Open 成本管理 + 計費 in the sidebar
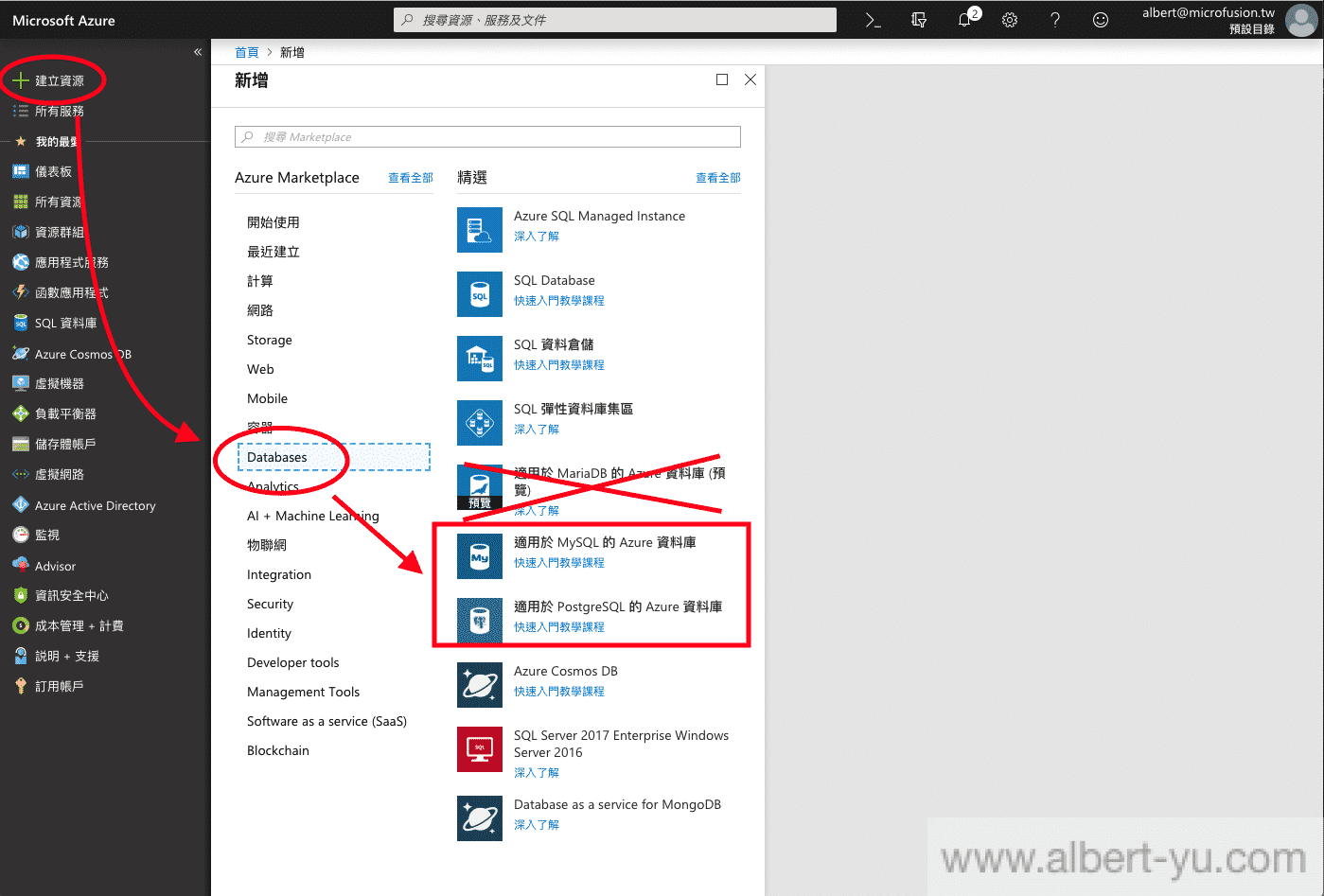Viewport: 1324px width, 896px height. 67,625
